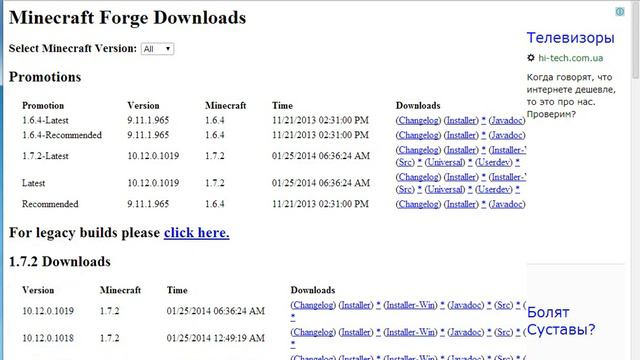Open Javadoc in the plain Recommended promotion row

(507, 204)
